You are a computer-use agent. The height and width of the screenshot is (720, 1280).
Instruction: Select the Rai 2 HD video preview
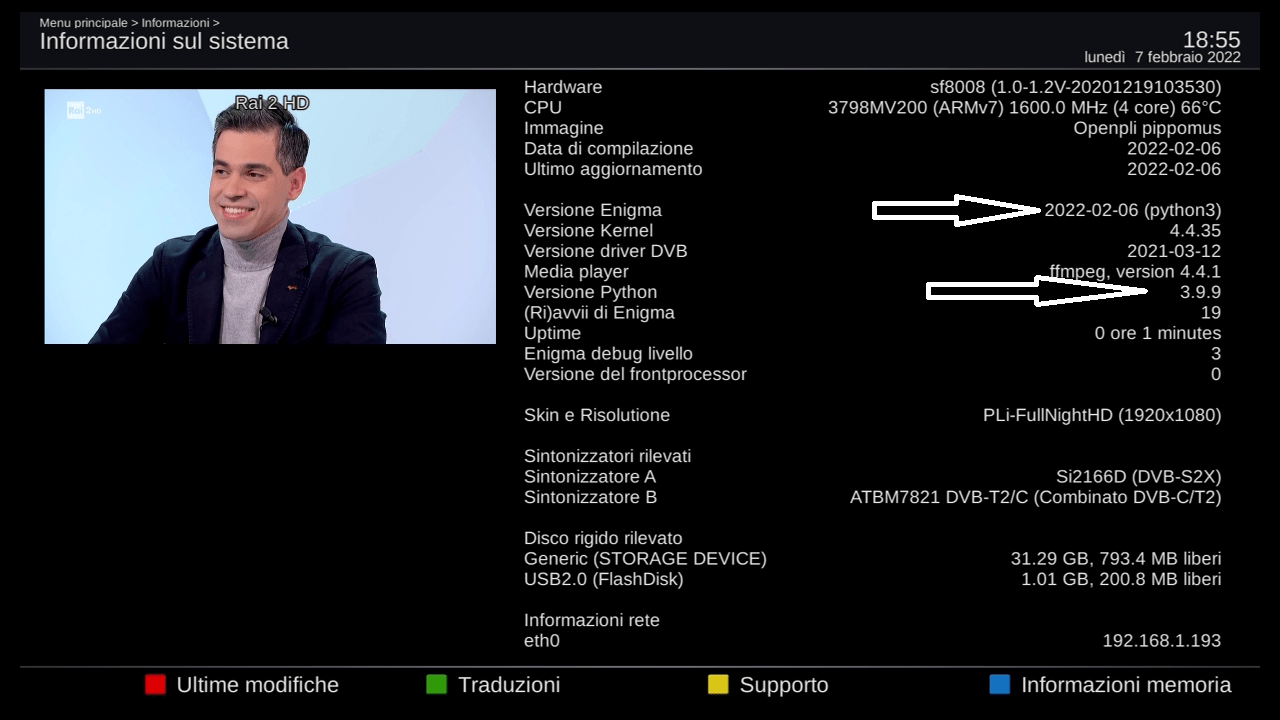[270, 216]
